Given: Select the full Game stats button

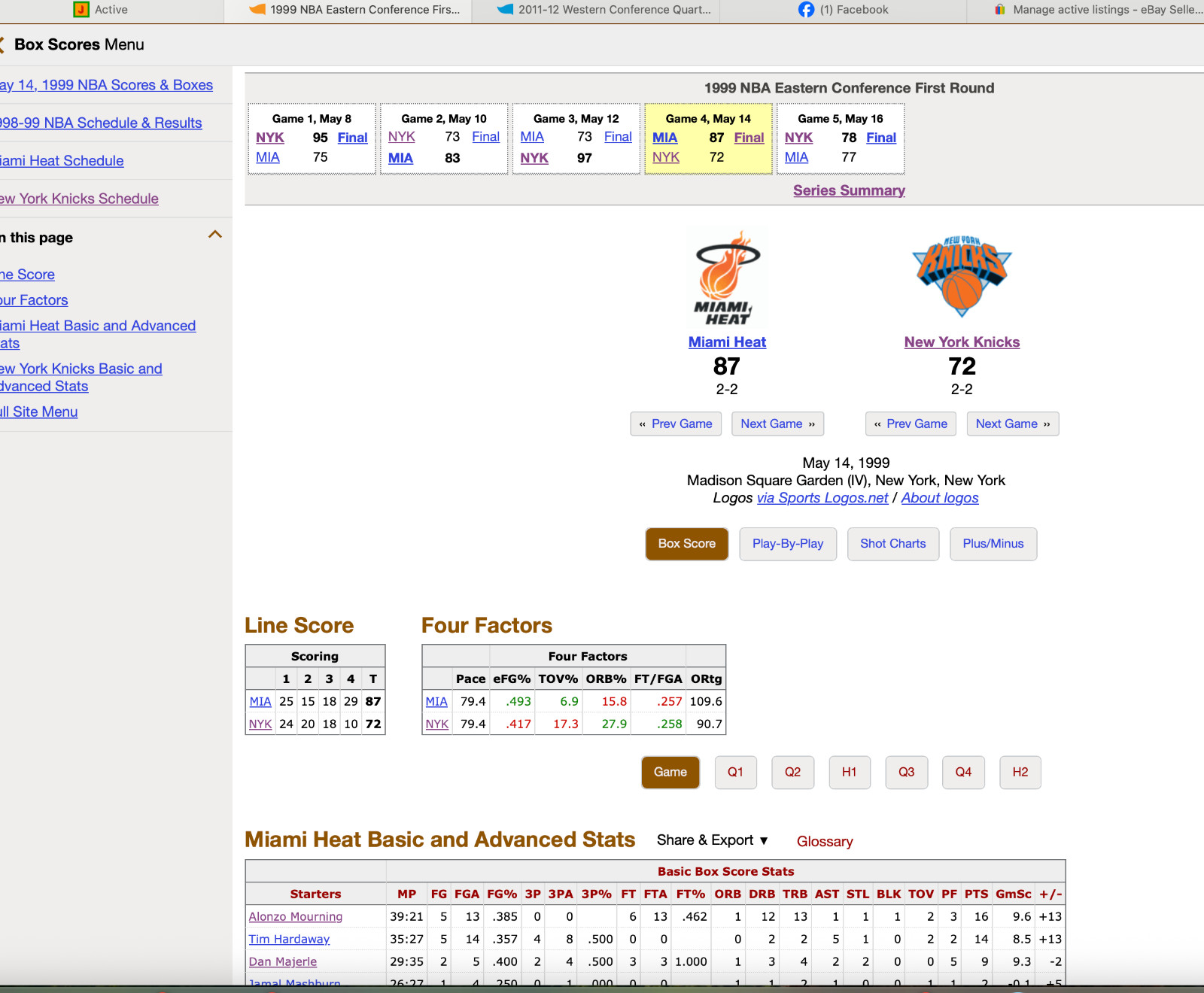Looking at the screenshot, I should (670, 773).
